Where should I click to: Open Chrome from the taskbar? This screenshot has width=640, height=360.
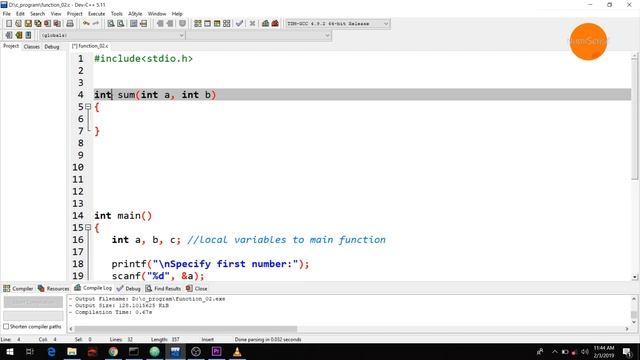tap(113, 352)
